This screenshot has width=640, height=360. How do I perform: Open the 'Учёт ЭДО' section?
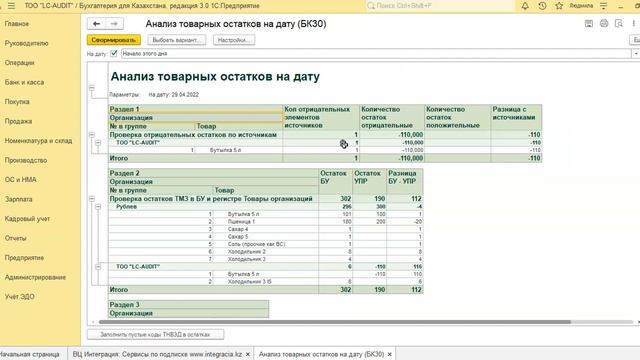(x=20, y=297)
